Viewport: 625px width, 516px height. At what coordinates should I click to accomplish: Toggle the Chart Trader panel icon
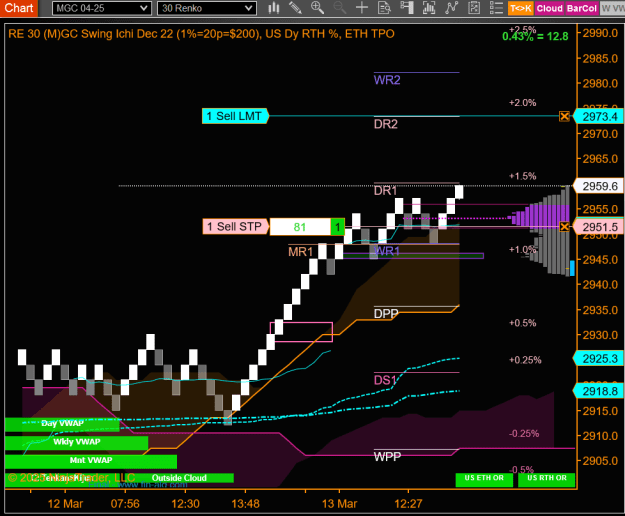pos(407,8)
